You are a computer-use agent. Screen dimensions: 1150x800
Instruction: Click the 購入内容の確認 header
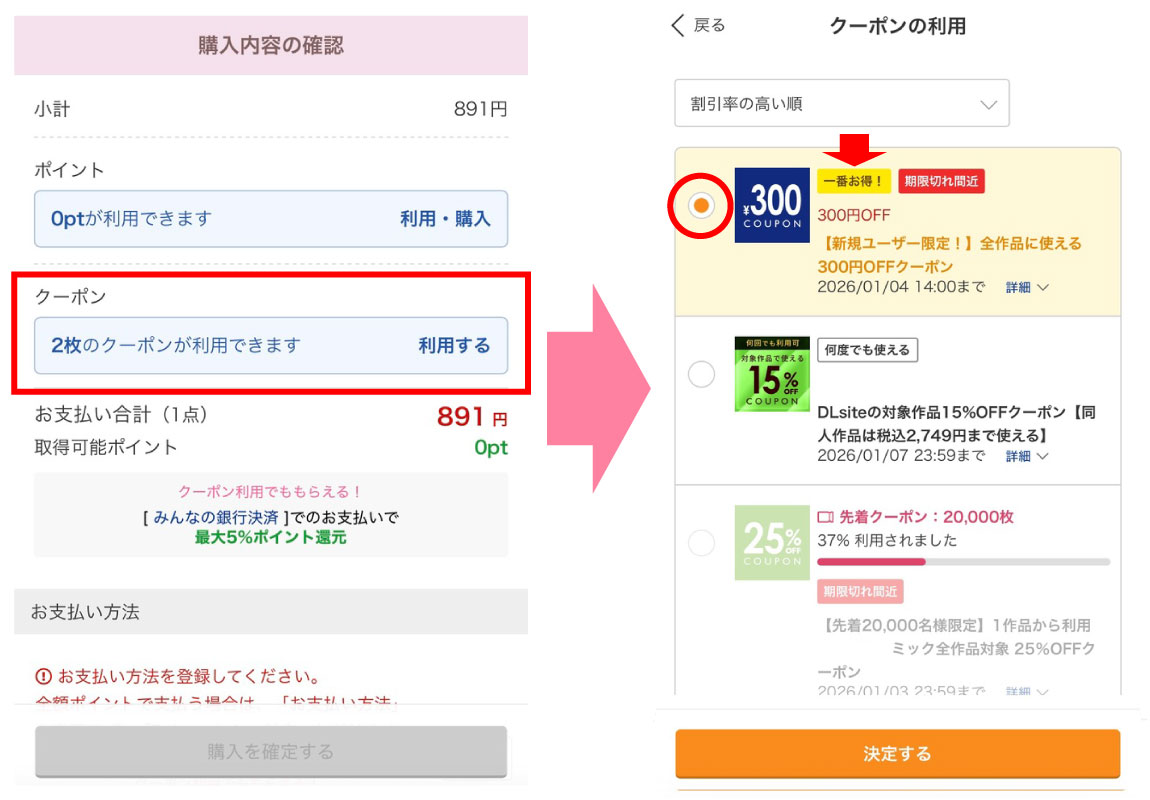point(271,46)
